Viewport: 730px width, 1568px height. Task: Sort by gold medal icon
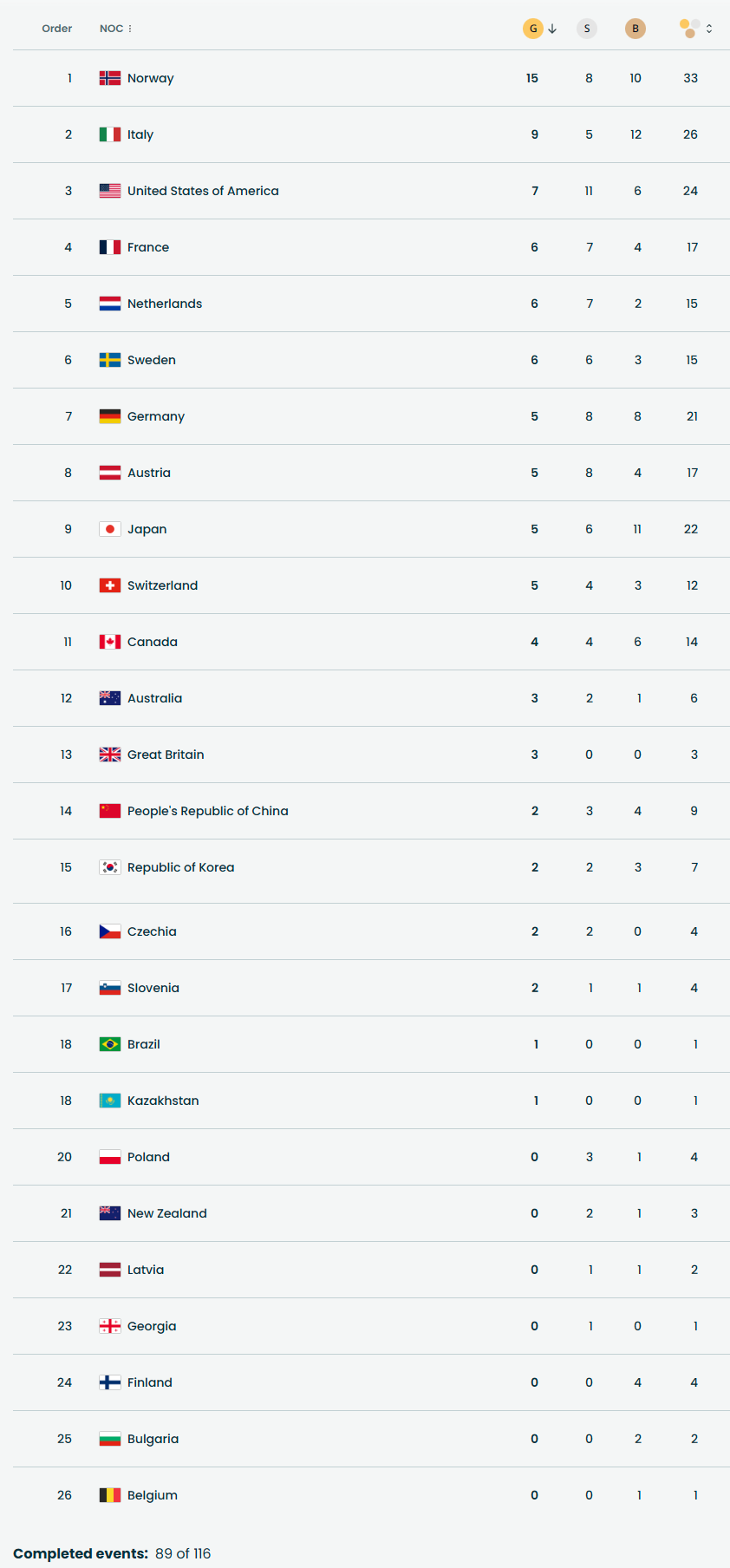[x=532, y=29]
